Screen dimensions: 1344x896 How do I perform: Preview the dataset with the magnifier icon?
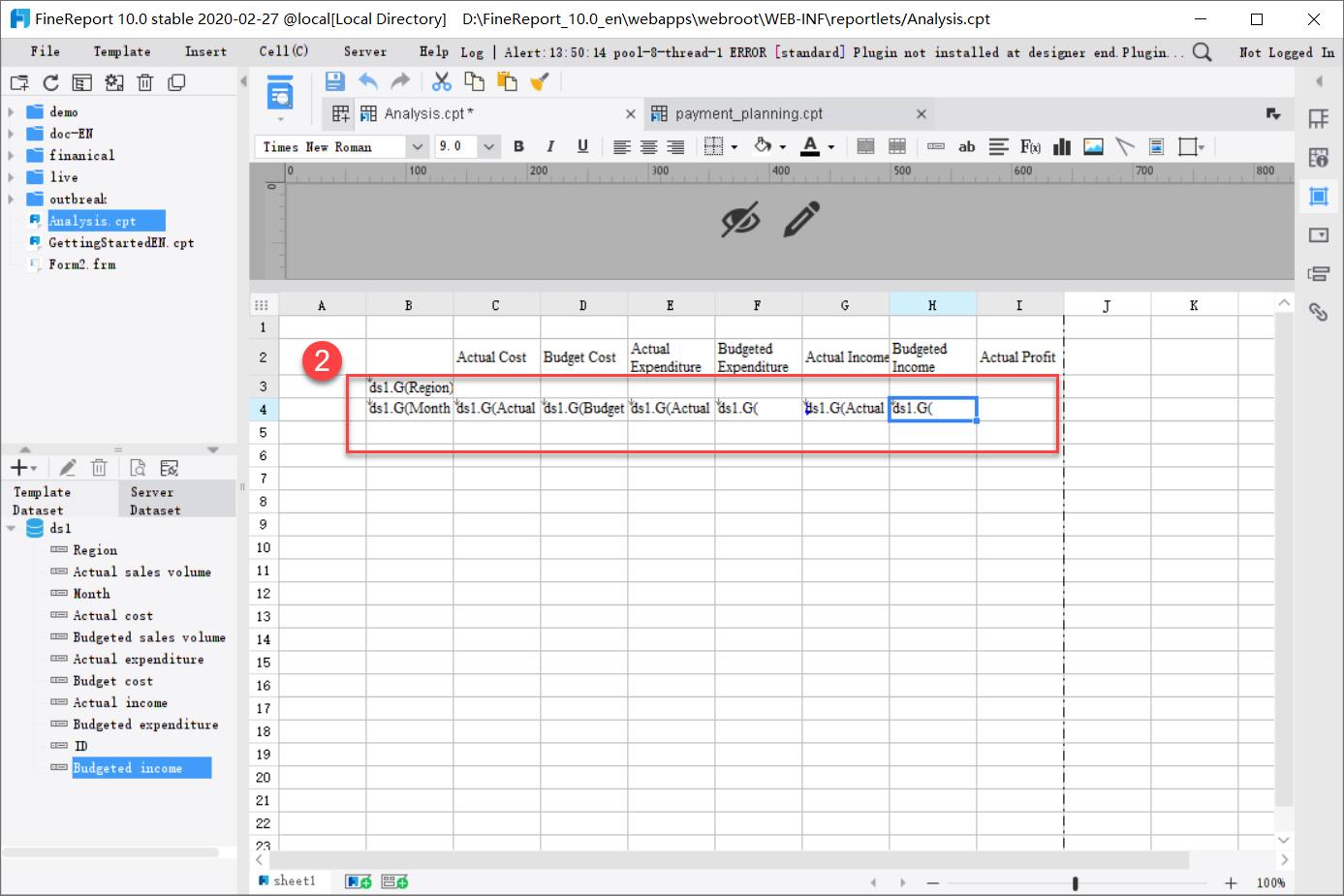pyautogui.click(x=138, y=467)
